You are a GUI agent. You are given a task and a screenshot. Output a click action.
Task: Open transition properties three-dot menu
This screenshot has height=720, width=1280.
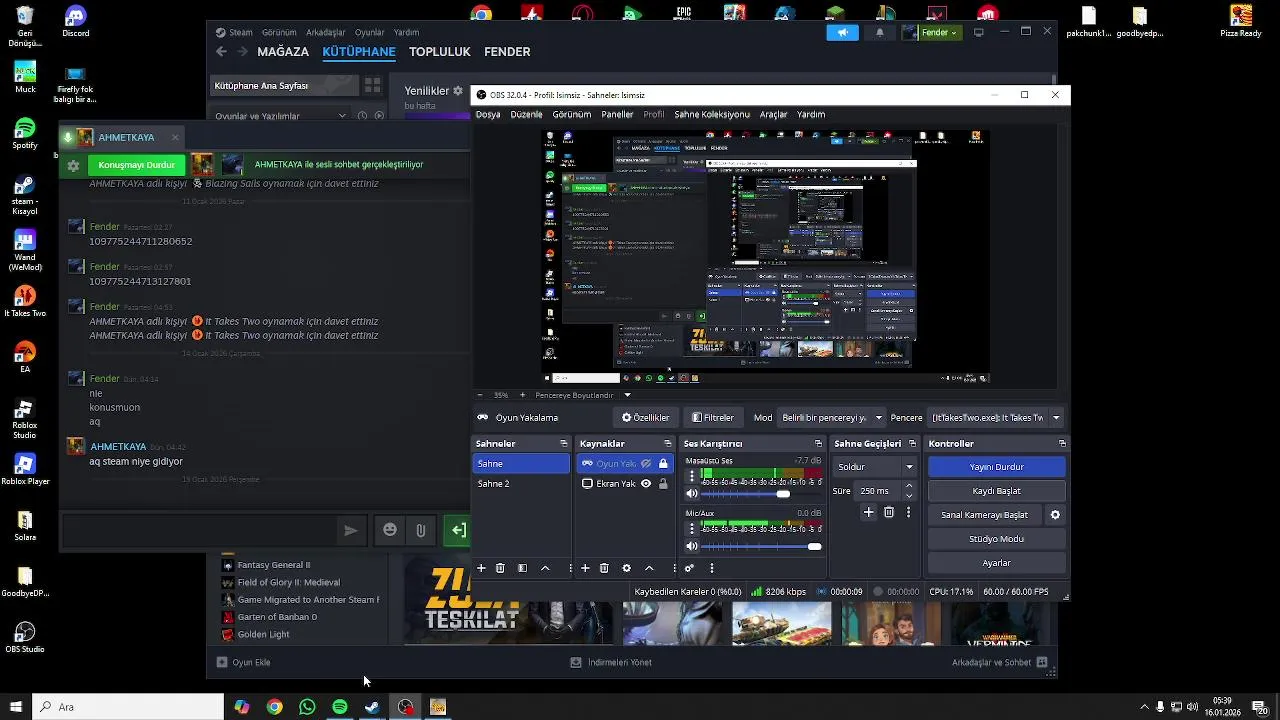tap(908, 512)
